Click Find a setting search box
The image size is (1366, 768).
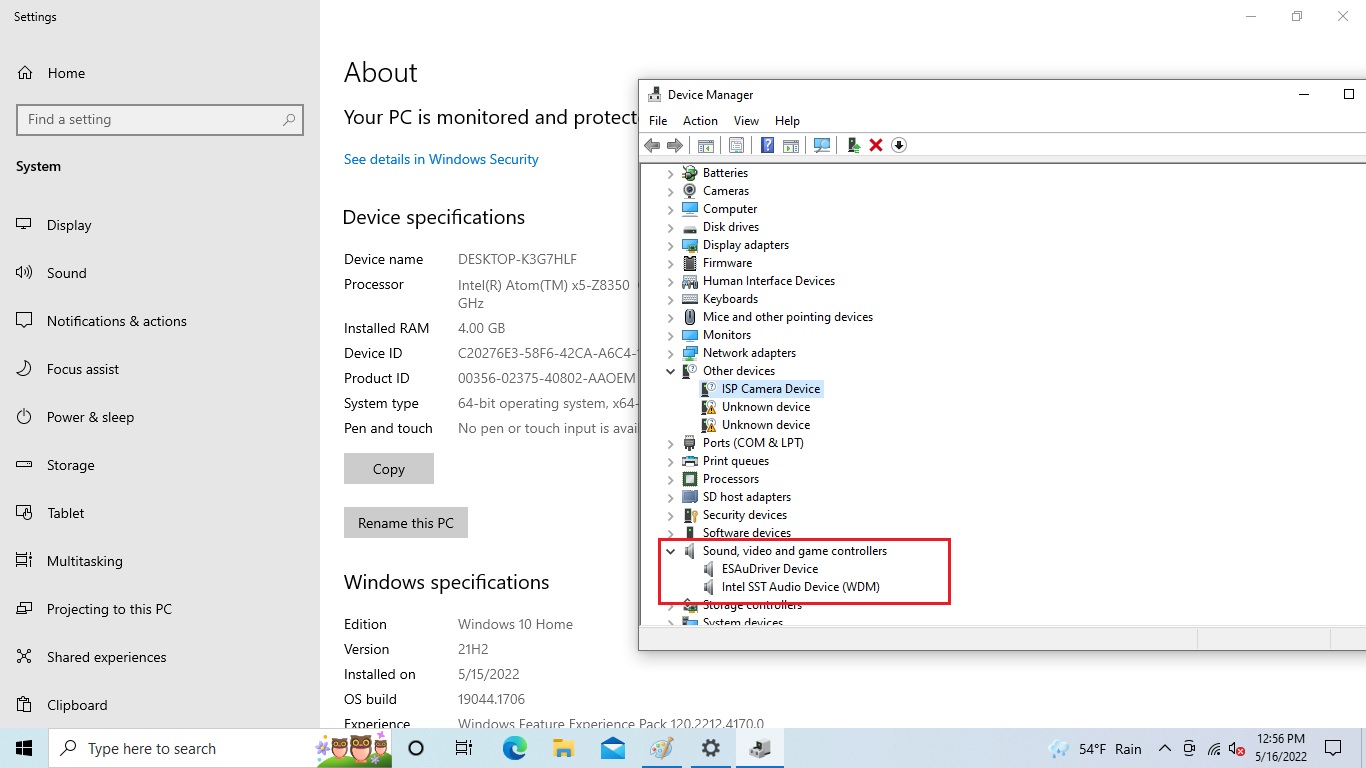click(x=160, y=119)
